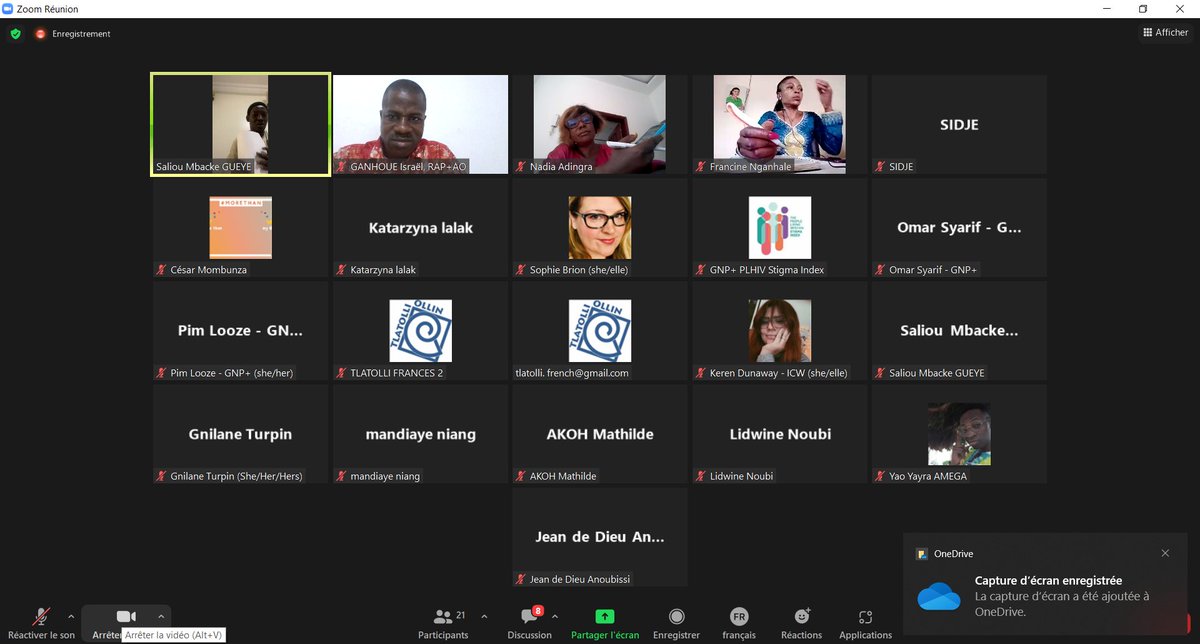Screen dimensions: 1200x644
Task: Click muted mic icon for Francine Nganhale
Action: pos(701,167)
